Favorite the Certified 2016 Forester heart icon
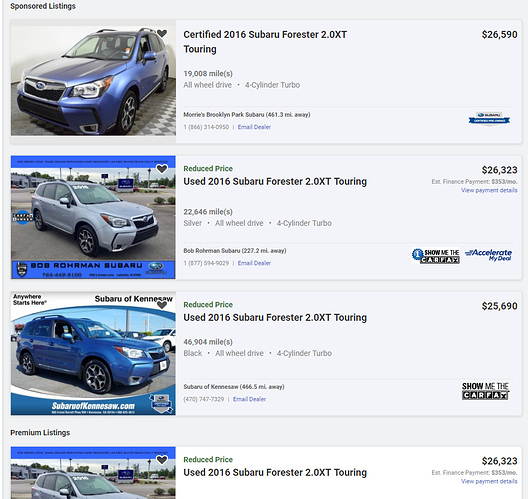Screen dimensions: 528x499 click(x=162, y=33)
